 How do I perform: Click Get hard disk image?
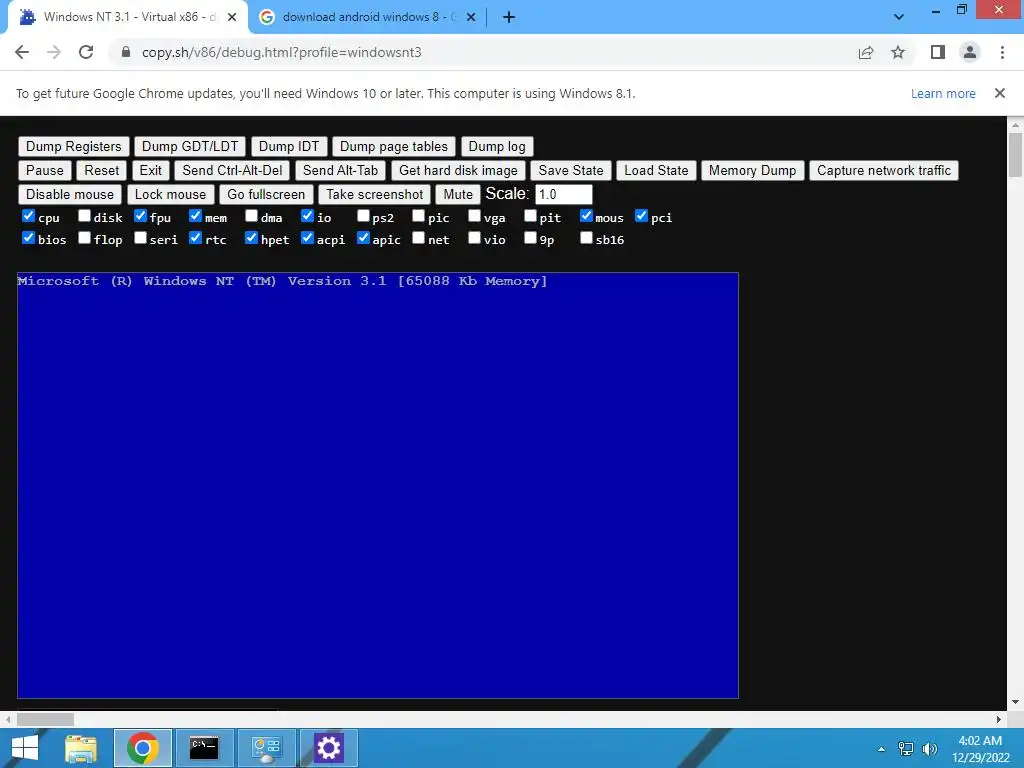[x=458, y=170]
